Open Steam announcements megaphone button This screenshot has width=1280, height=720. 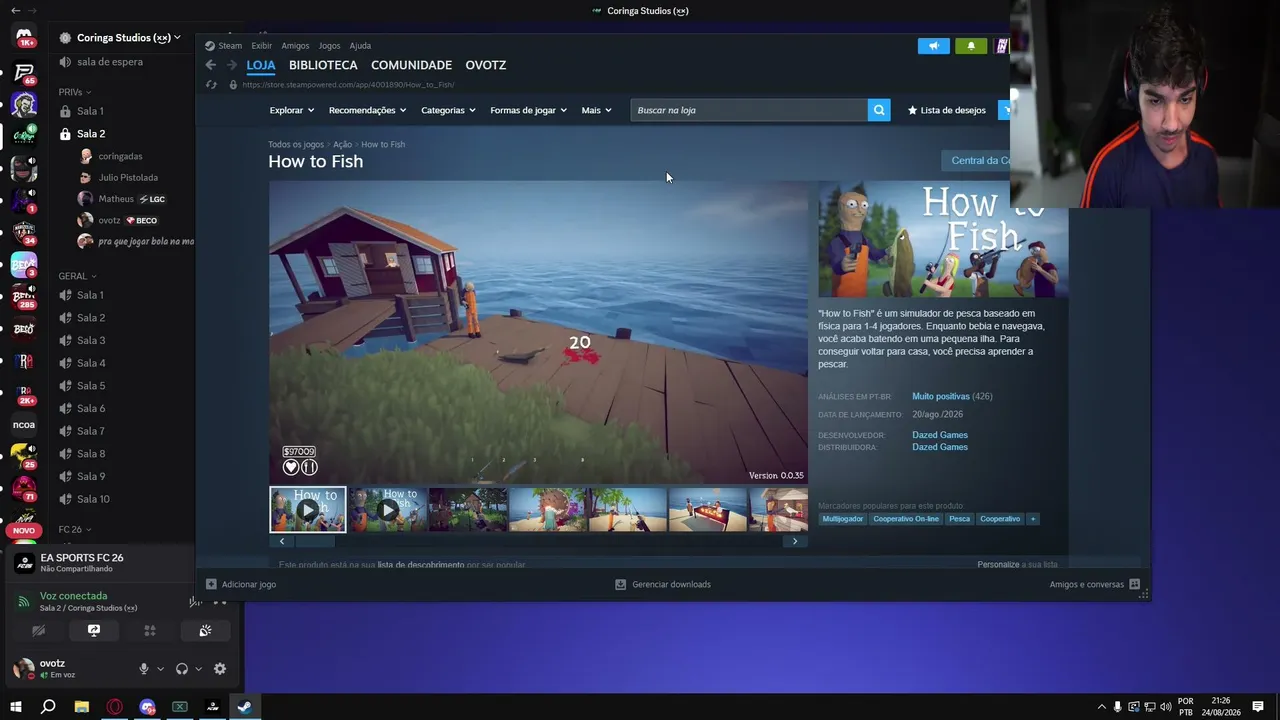934,46
